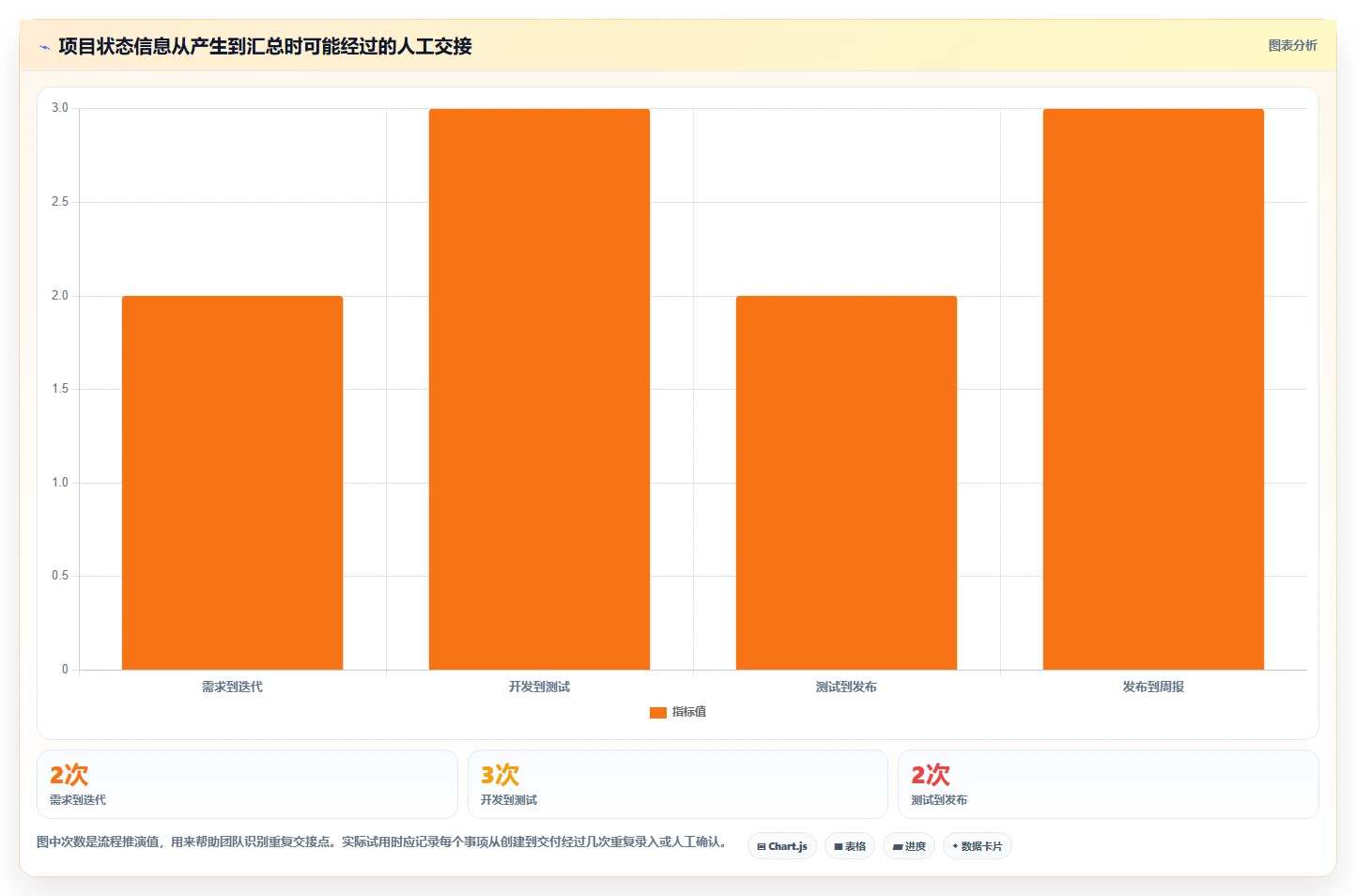
Task: Click the y-axis value 2.5
Action: point(60,202)
